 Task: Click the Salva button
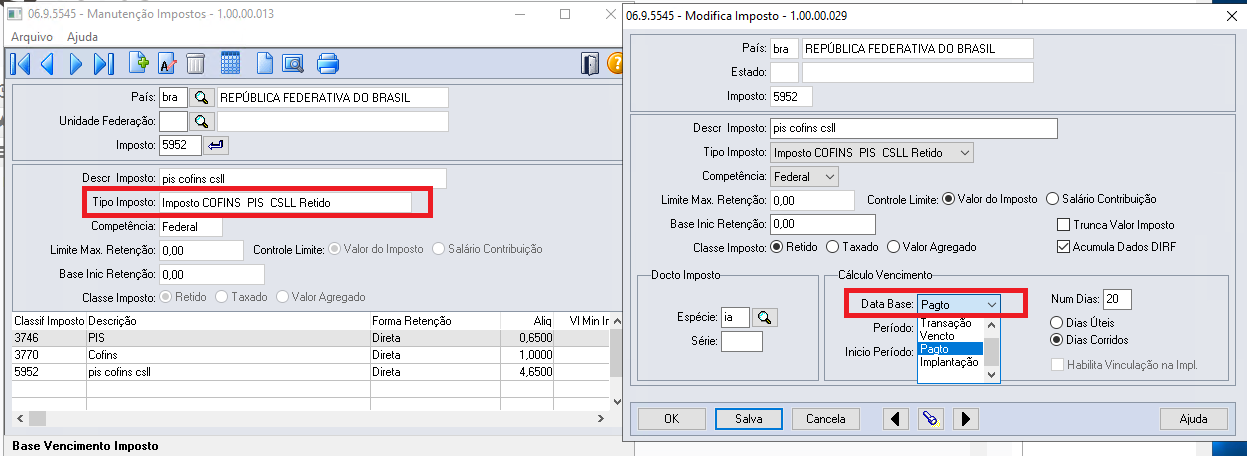click(749, 419)
